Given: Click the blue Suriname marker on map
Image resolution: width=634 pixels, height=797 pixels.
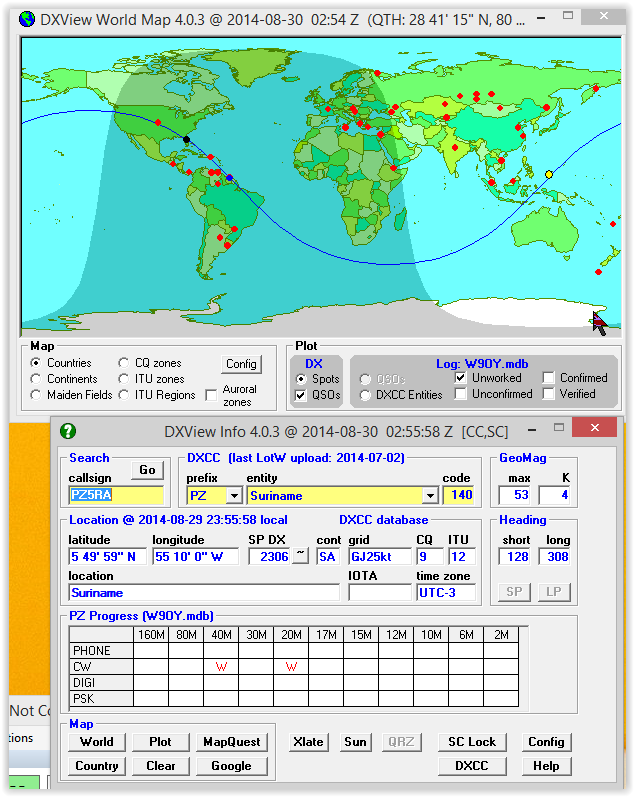Looking at the screenshot, I should [x=230, y=178].
